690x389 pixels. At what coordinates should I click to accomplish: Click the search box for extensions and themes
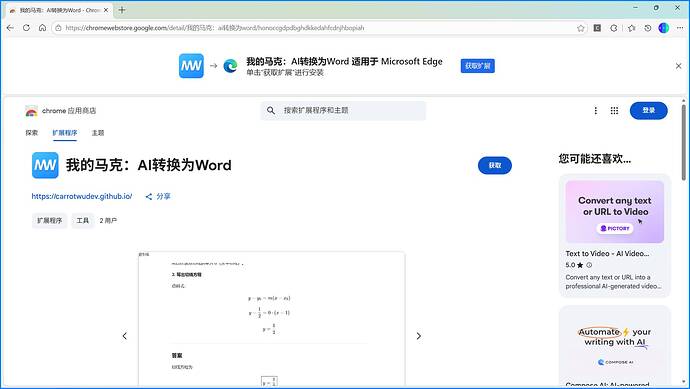[343, 110]
